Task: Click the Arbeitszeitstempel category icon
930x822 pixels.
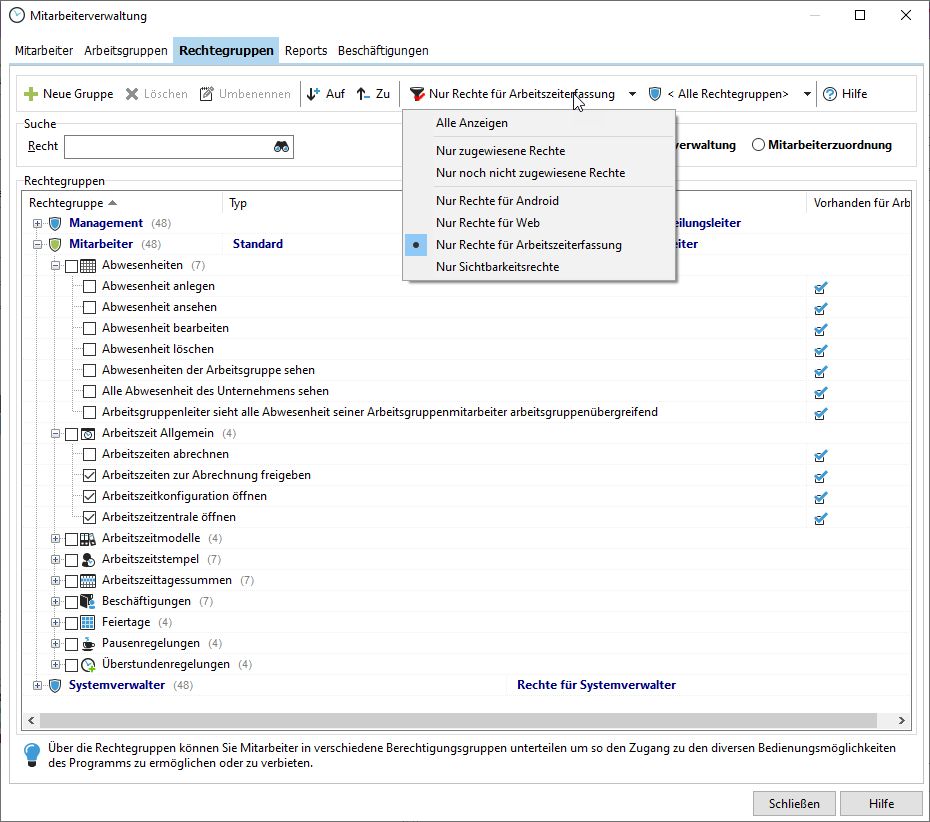Action: click(88, 559)
